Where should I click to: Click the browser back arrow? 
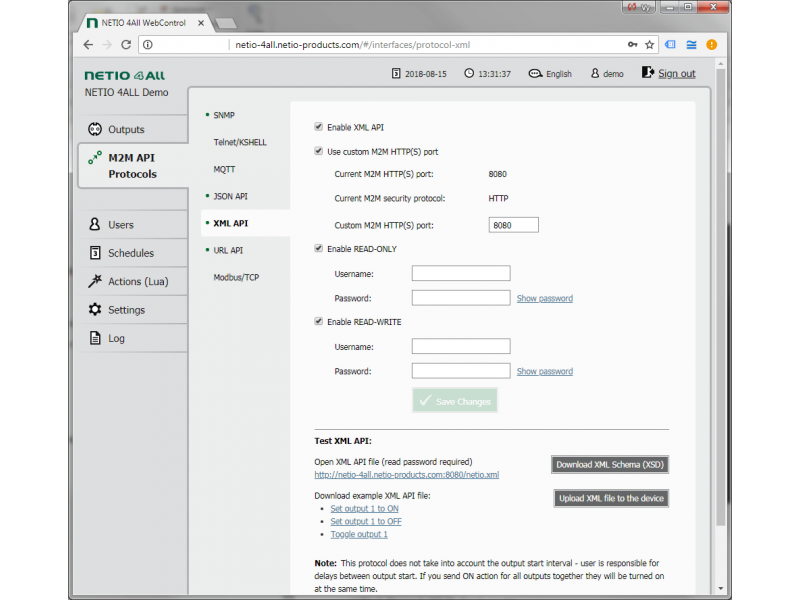click(88, 45)
